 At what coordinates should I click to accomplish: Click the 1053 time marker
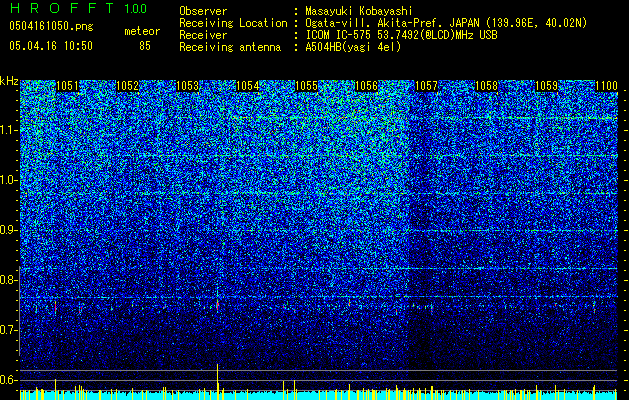pyautogui.click(x=187, y=86)
